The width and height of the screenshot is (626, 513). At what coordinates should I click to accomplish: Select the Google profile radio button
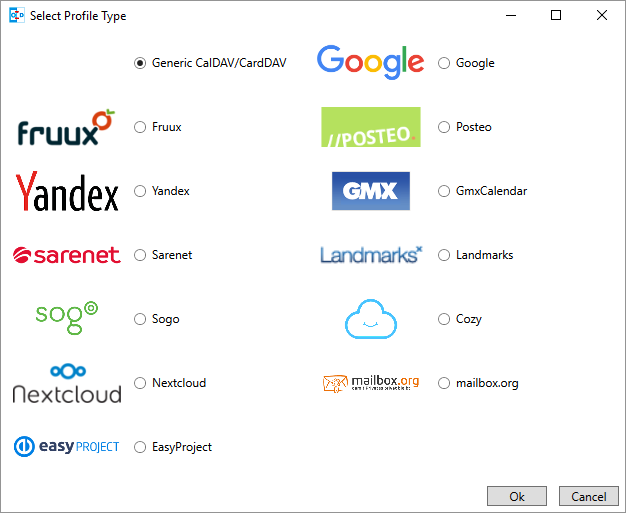(x=444, y=63)
